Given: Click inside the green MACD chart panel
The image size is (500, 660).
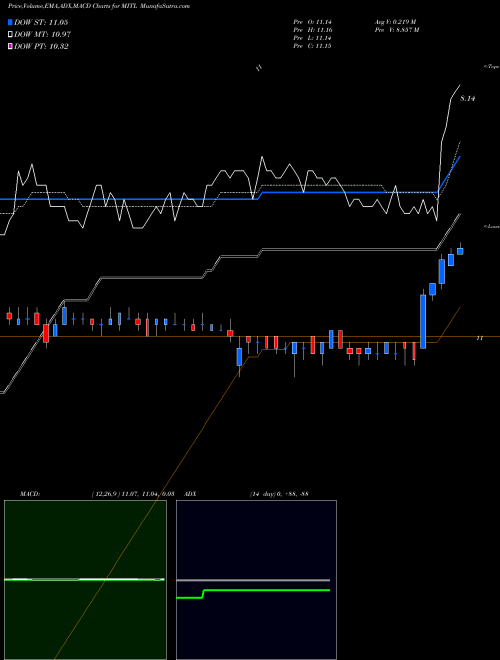Looking at the screenshot, I should 85,580.
